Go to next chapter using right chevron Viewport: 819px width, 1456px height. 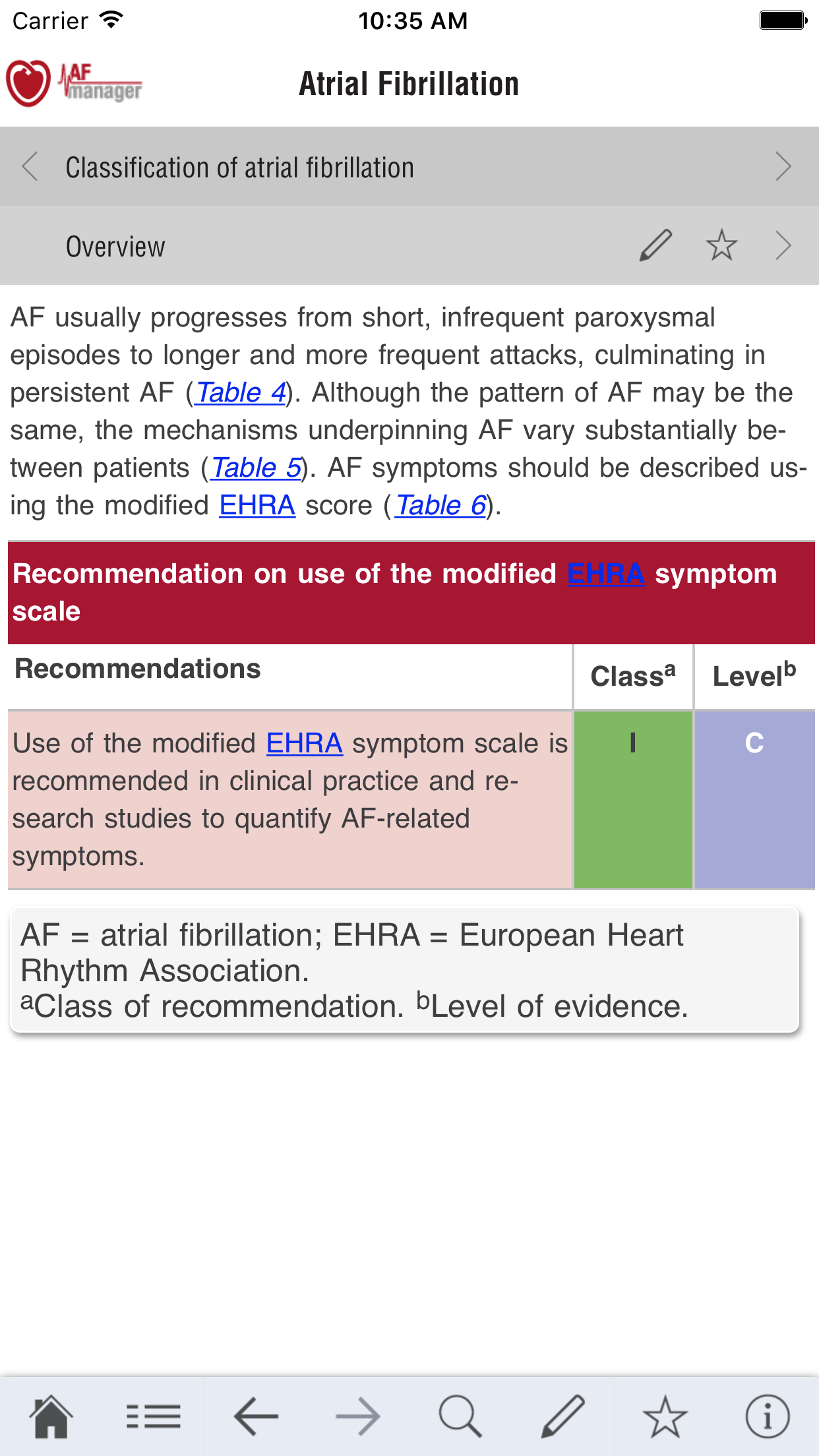tap(783, 166)
